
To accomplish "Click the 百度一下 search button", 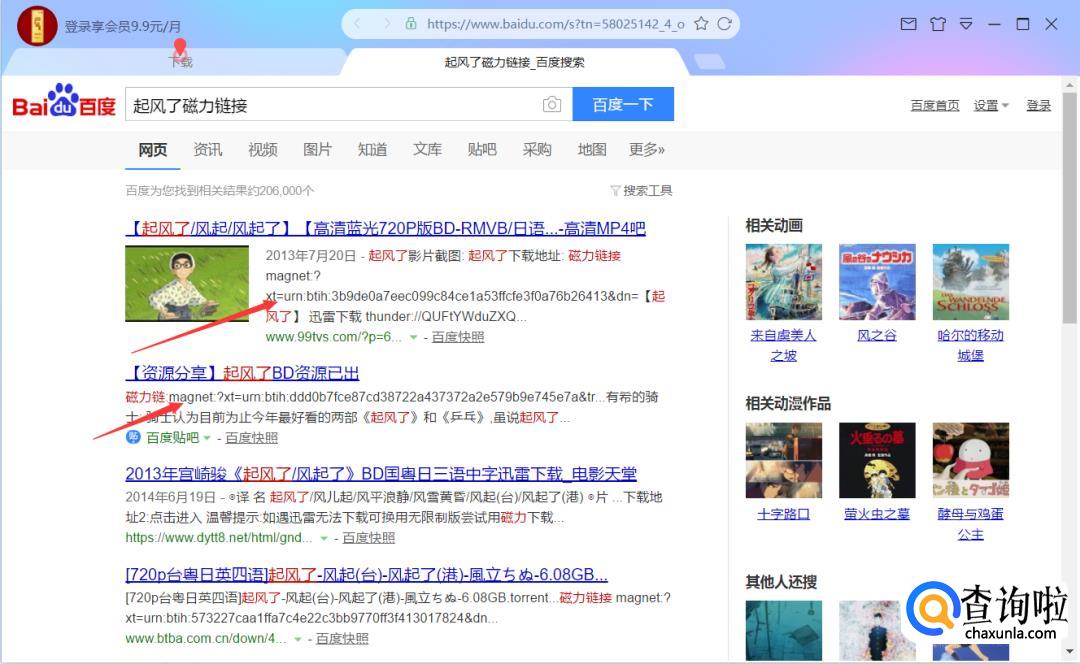I will 623,104.
